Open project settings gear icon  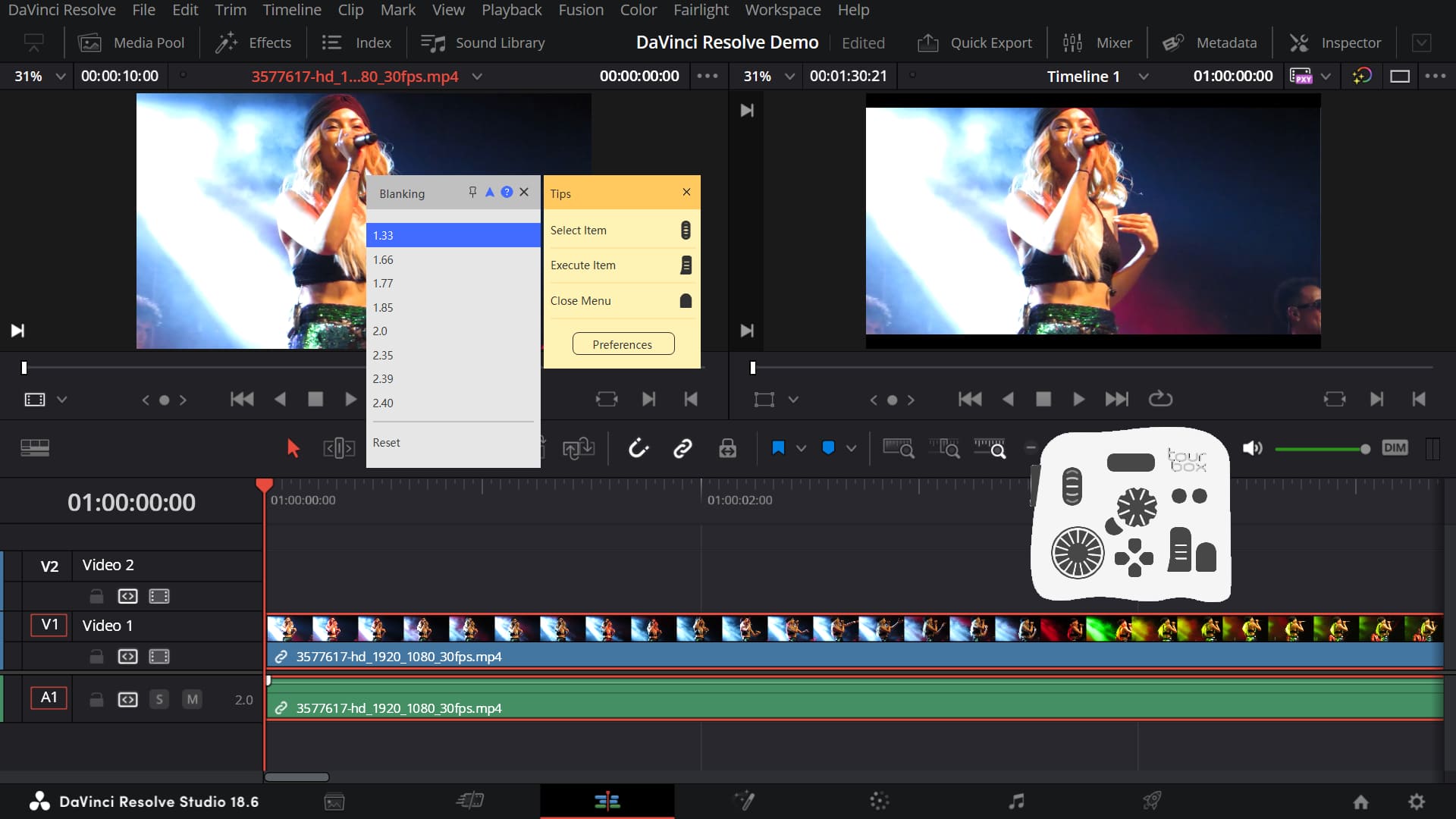coord(1417,802)
